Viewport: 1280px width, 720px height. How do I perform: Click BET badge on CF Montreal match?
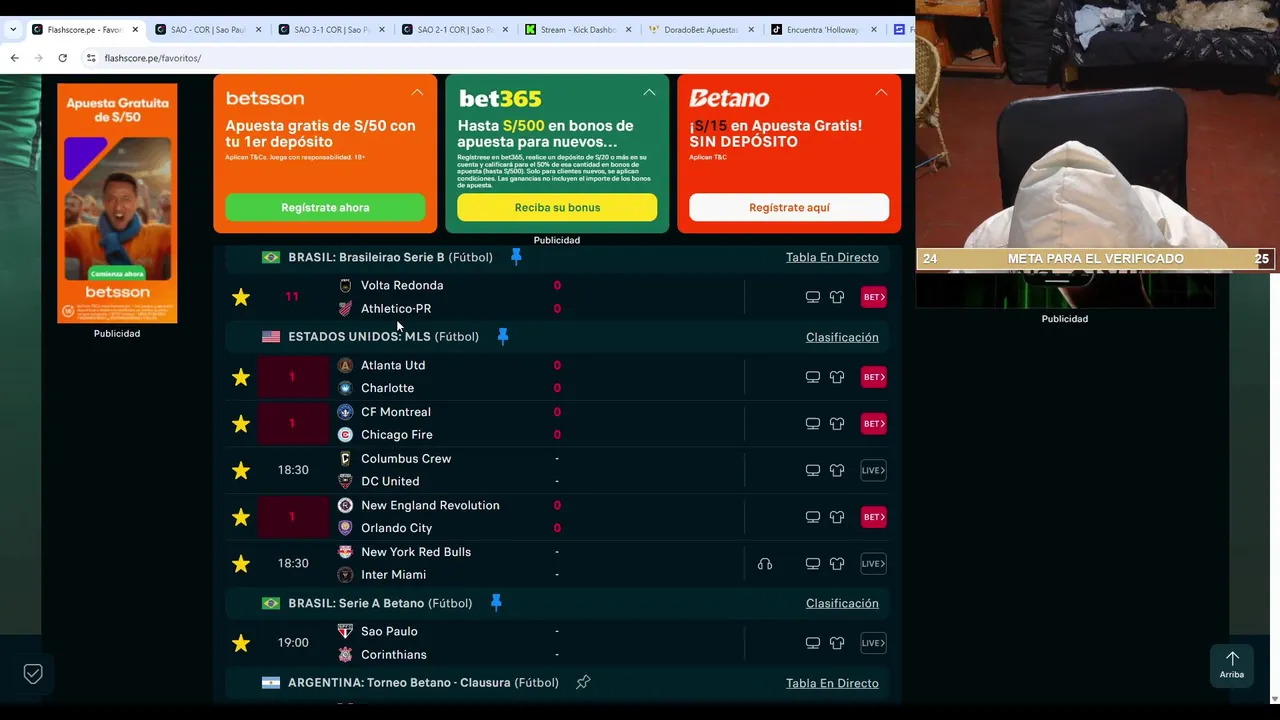(x=874, y=423)
